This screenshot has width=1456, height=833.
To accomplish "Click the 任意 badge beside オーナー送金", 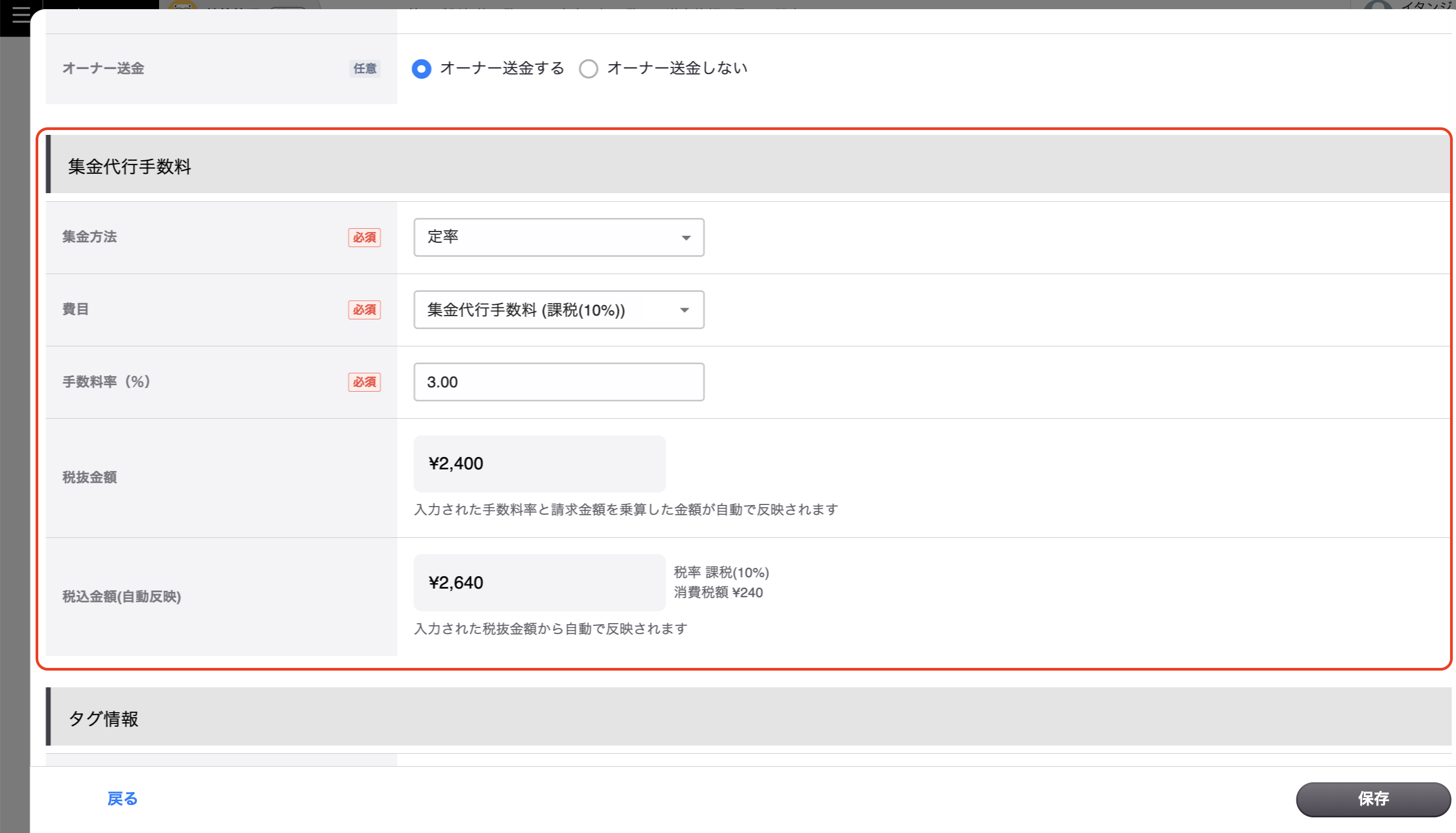I will coord(365,69).
